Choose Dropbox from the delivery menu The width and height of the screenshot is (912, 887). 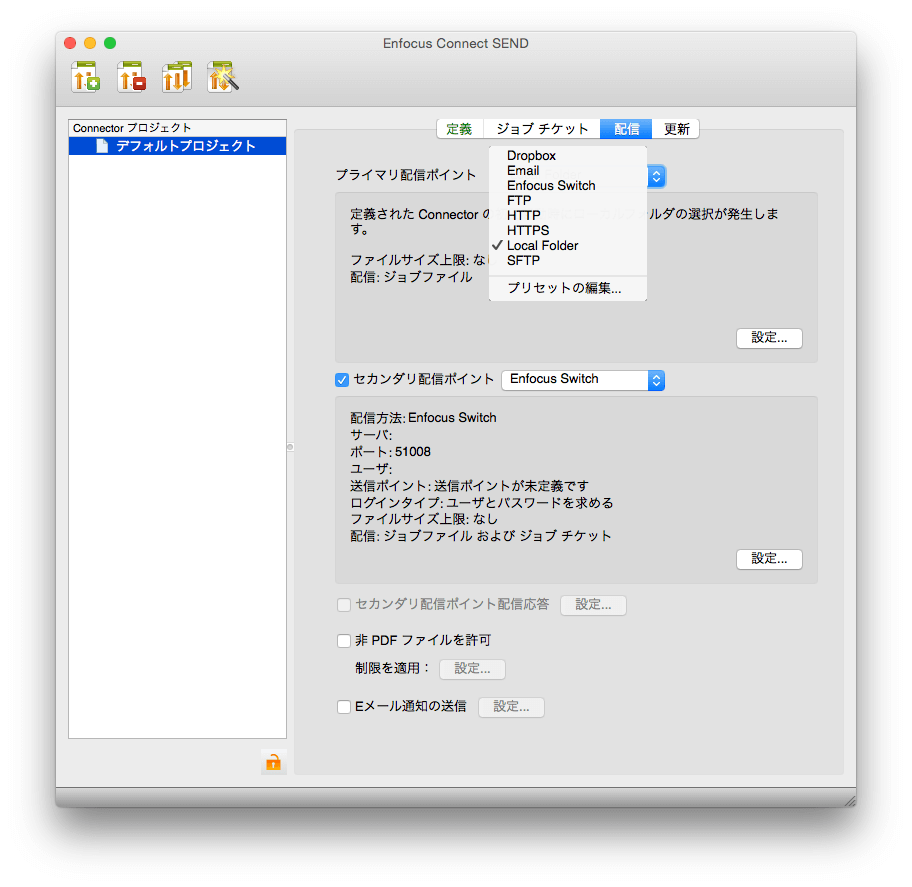[568, 155]
